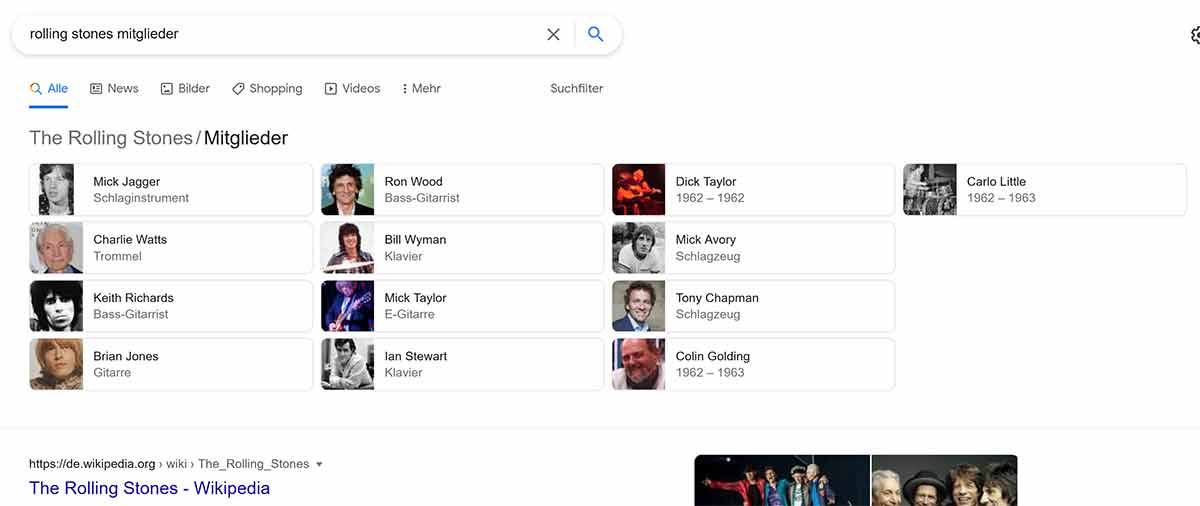Viewport: 1200px width, 506px height.
Task: Clear the search box with the X icon
Action: (x=553, y=34)
